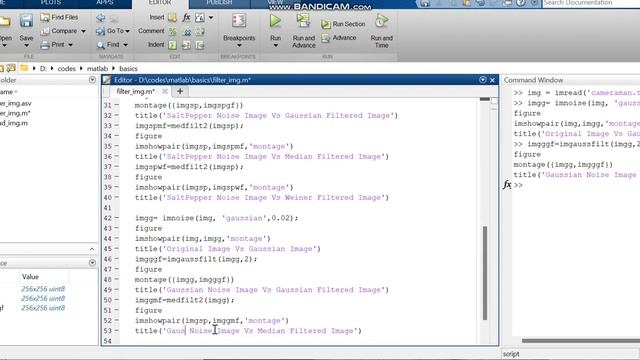The height and width of the screenshot is (360, 640).
Task: Select the EDITOR ribbon tab
Action: [160, 3]
